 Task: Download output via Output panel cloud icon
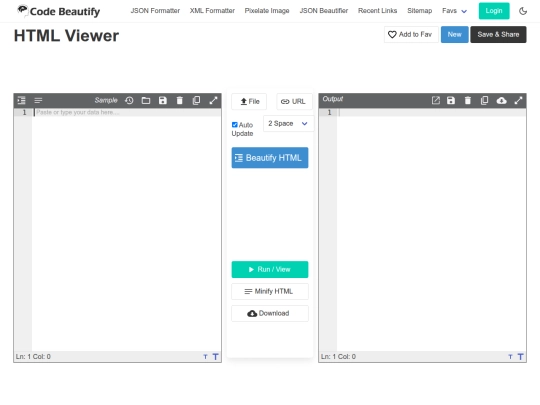pos(501,100)
